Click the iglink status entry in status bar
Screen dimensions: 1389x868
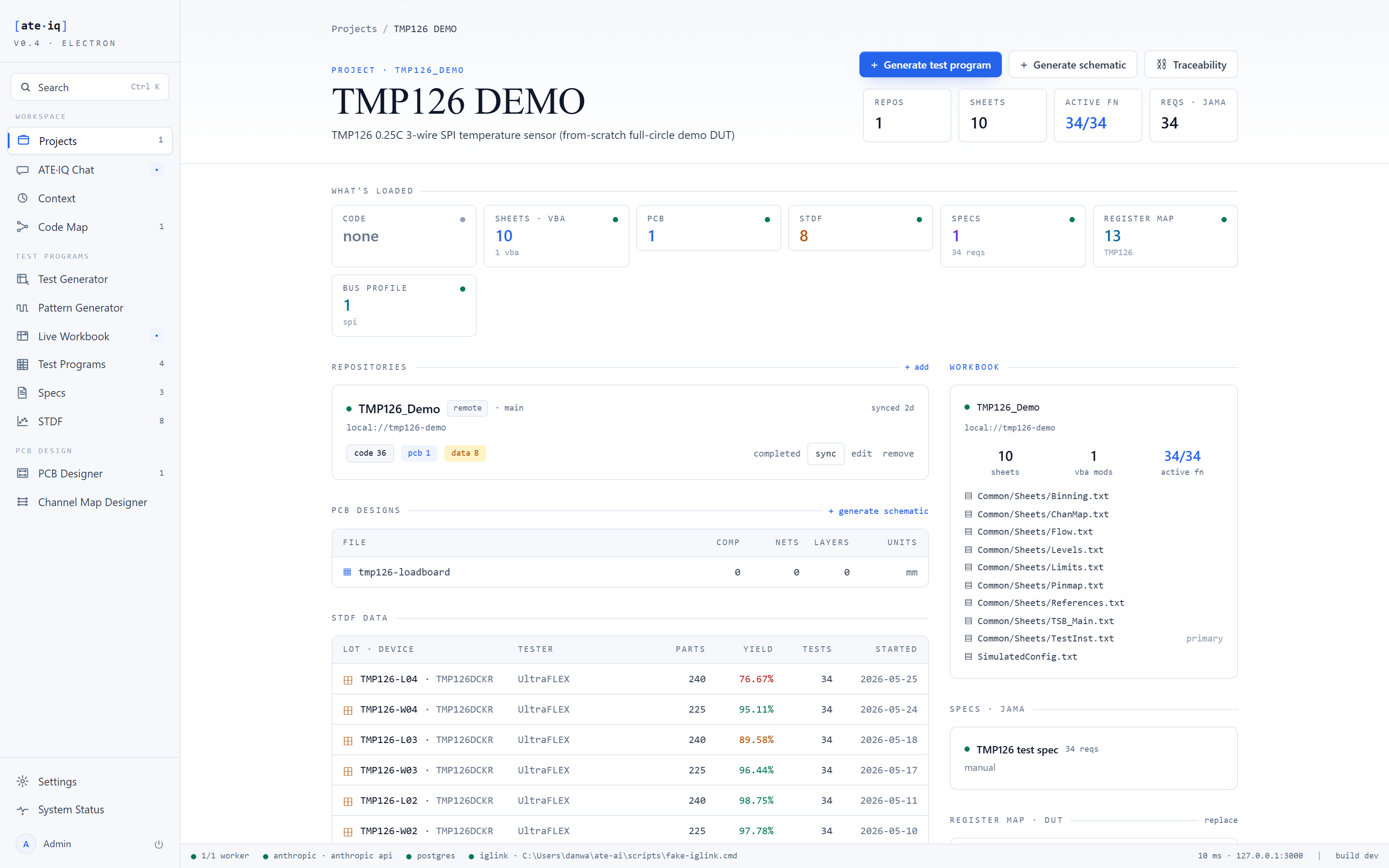[602, 855]
